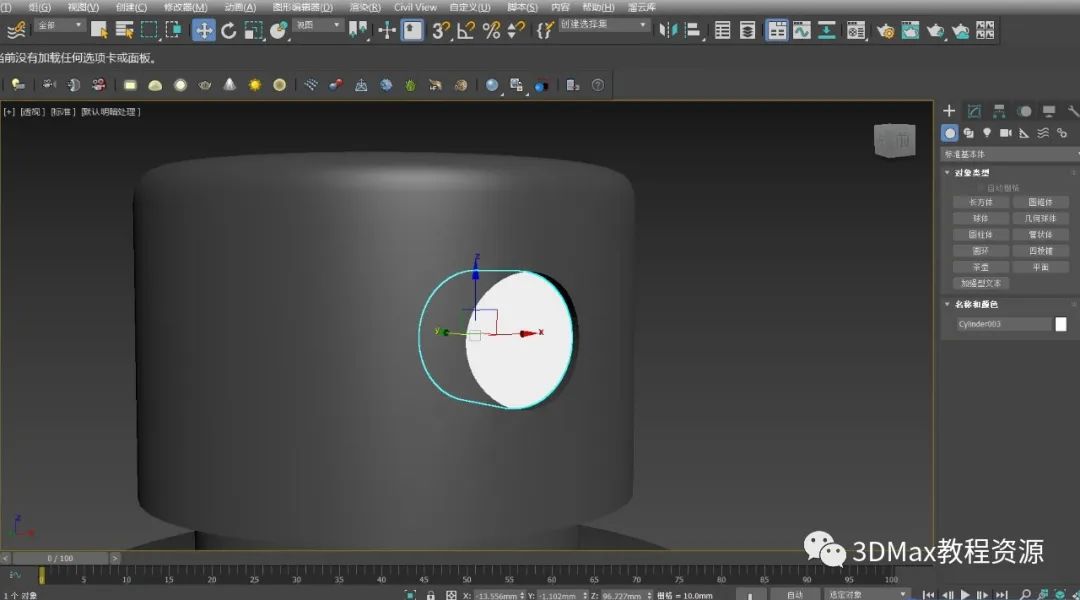Viewport: 1080px width, 600px height.
Task: Switch to the Modify panel tab
Action: click(x=973, y=111)
